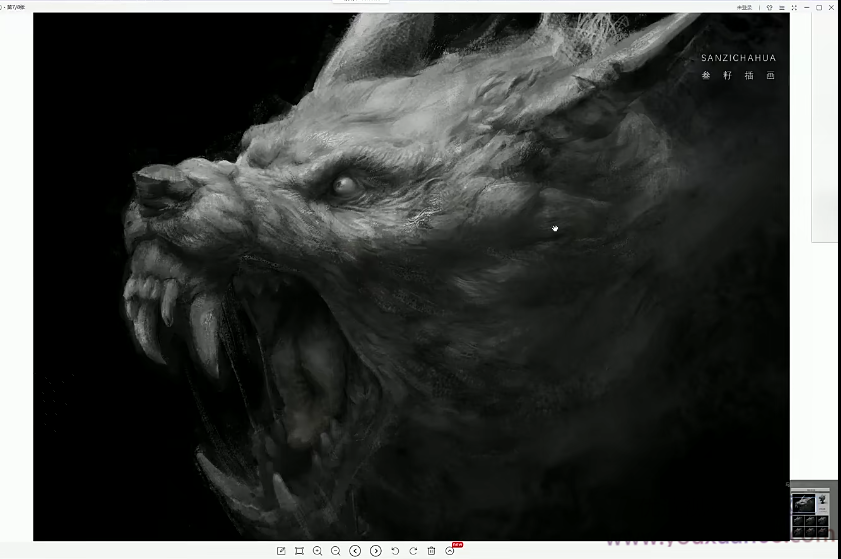This screenshot has height=559, width=841.
Task: Maximize the image viewer window
Action: (x=819, y=7)
